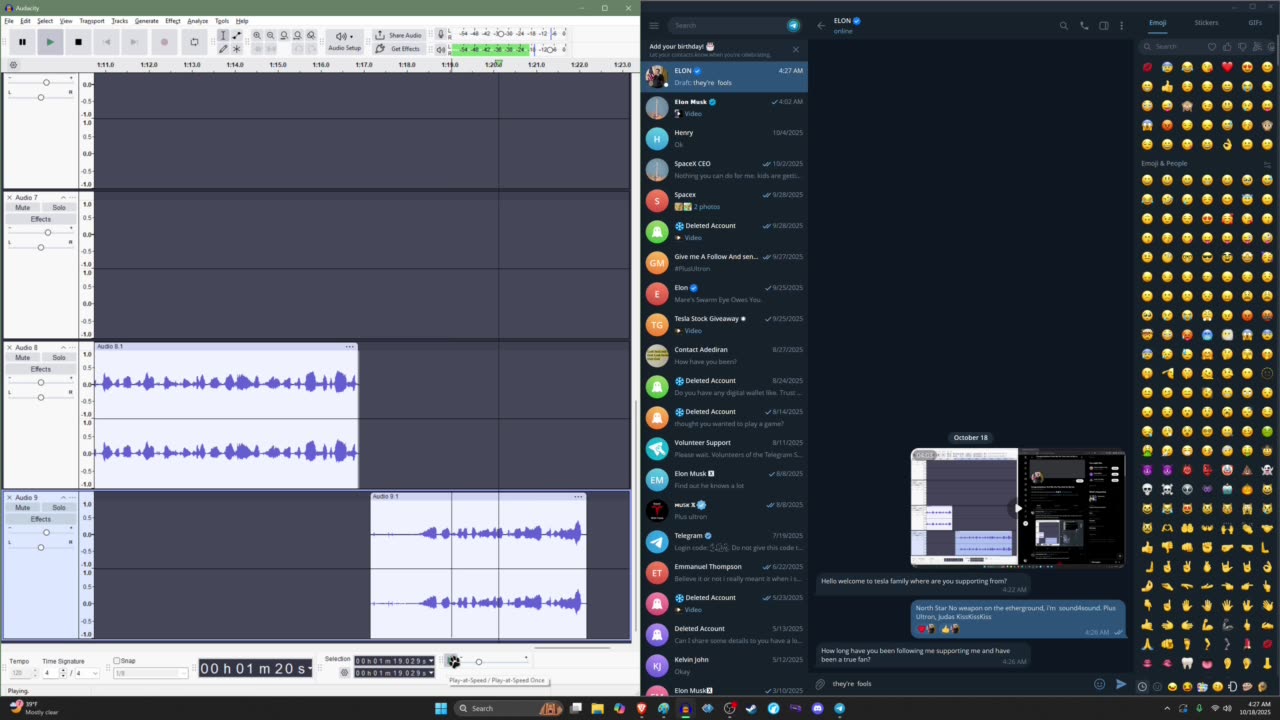The width and height of the screenshot is (1280, 720).
Task: Click the Get Effects button
Action: click(398, 48)
